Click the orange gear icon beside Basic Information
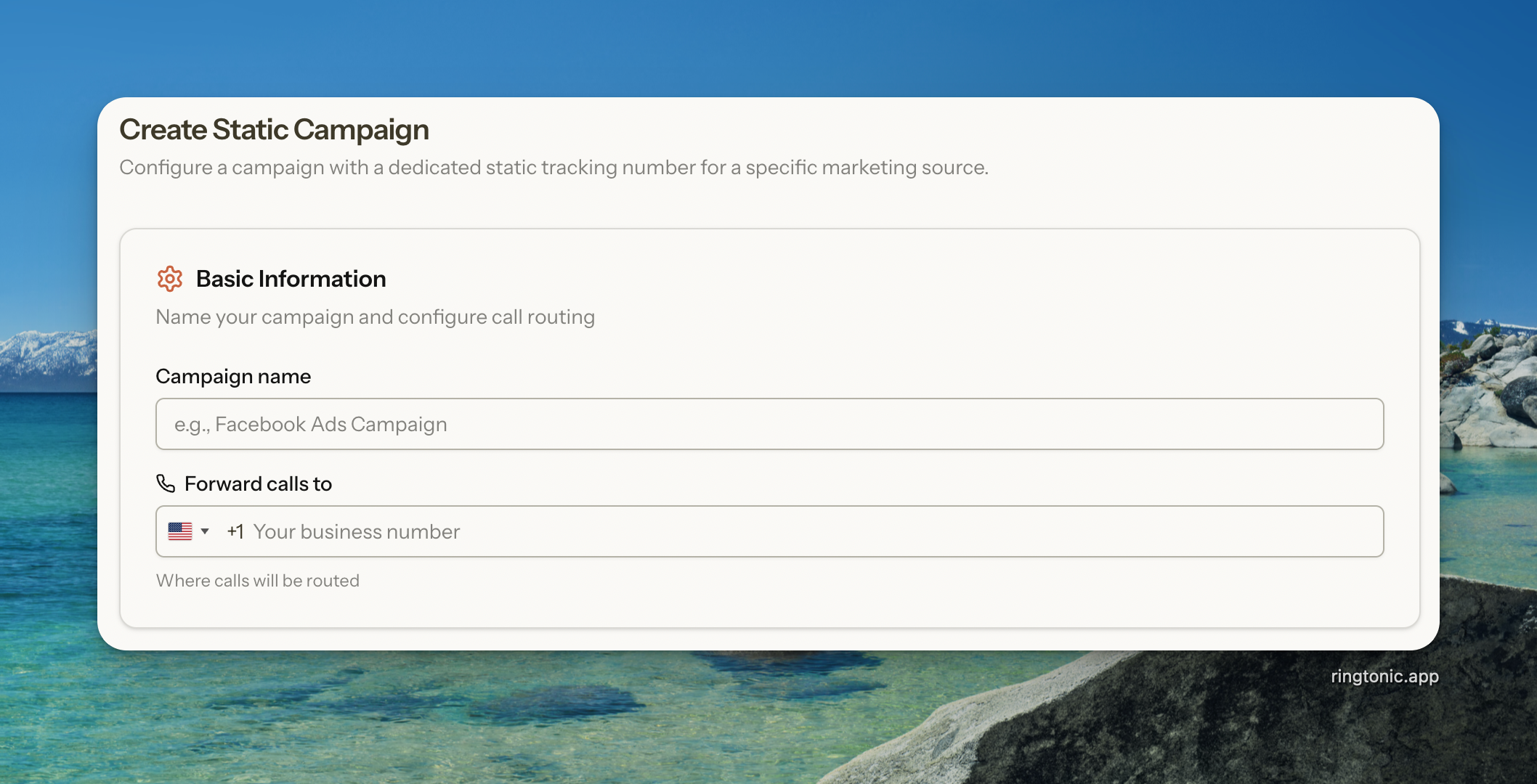Screen dimensions: 1537x784 pos(169,279)
